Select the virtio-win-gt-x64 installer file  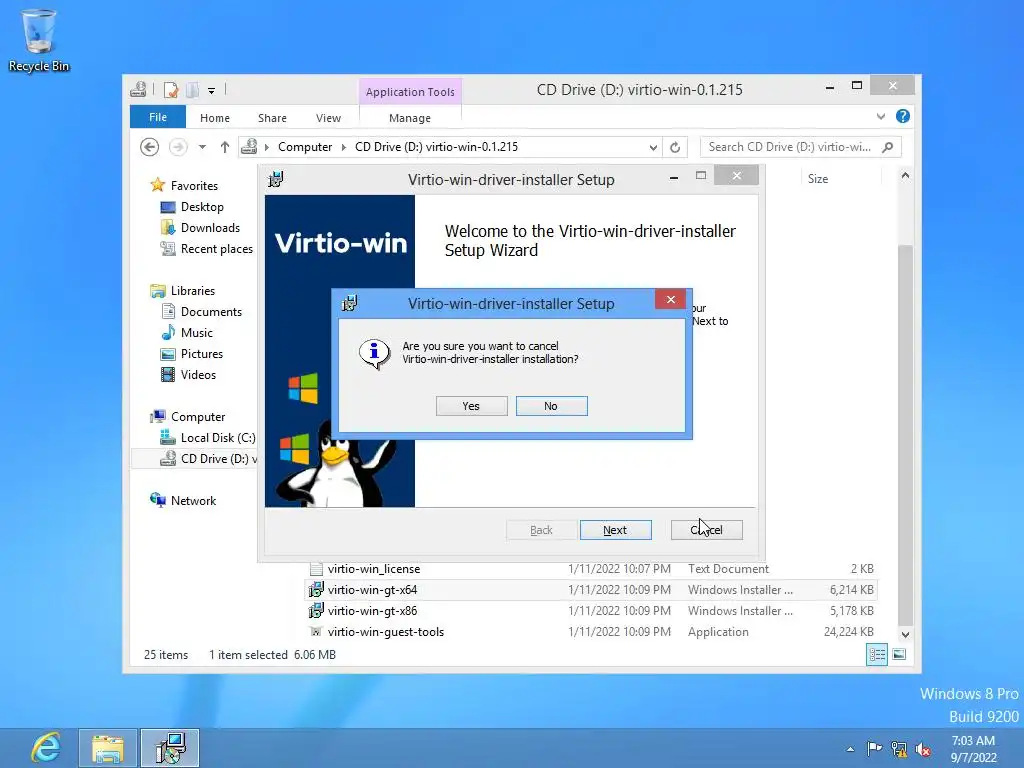coord(592,590)
